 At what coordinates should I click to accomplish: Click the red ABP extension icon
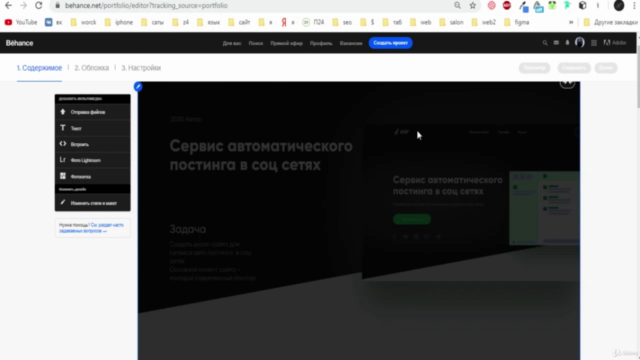coord(507,6)
